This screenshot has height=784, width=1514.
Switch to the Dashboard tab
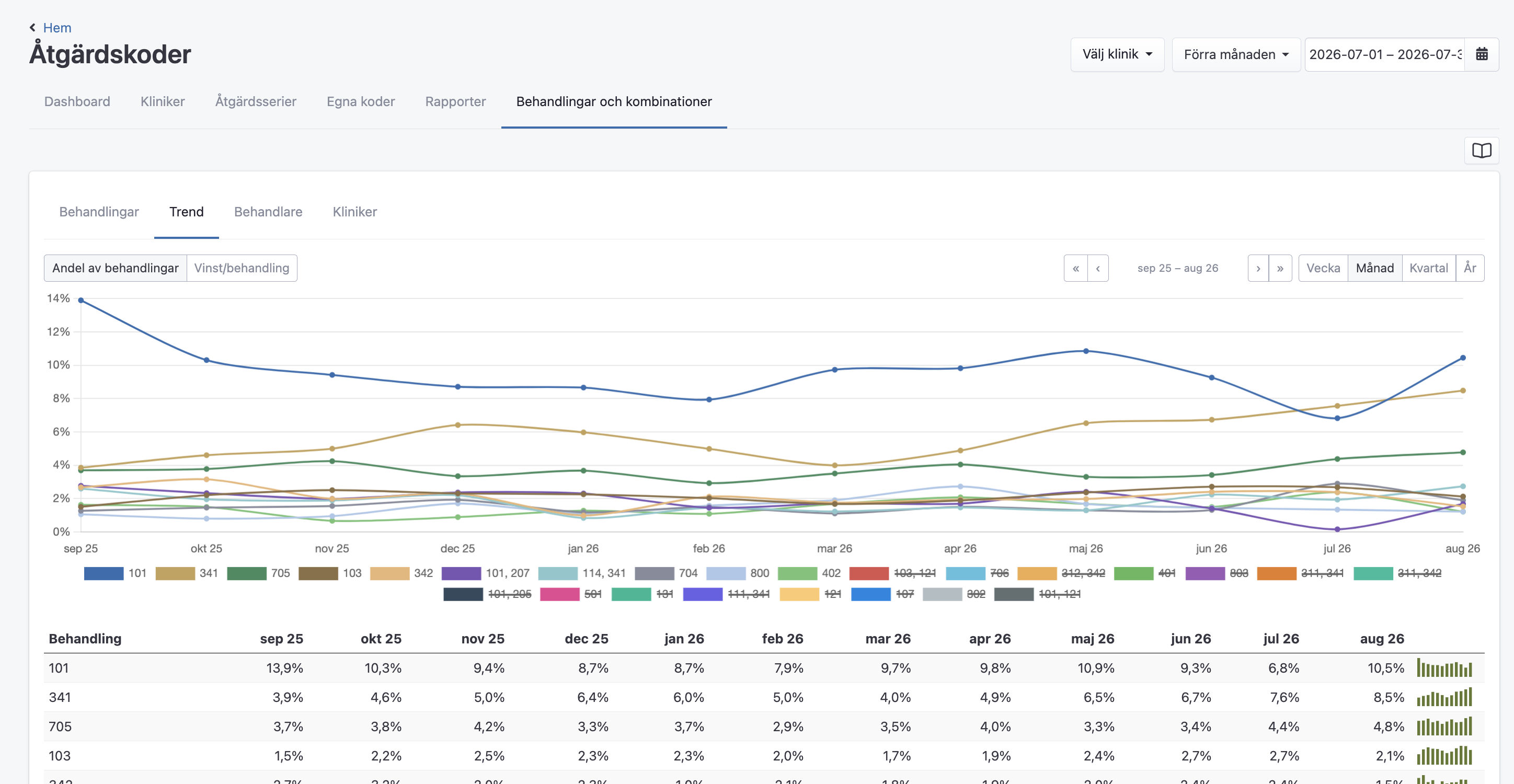tap(77, 101)
